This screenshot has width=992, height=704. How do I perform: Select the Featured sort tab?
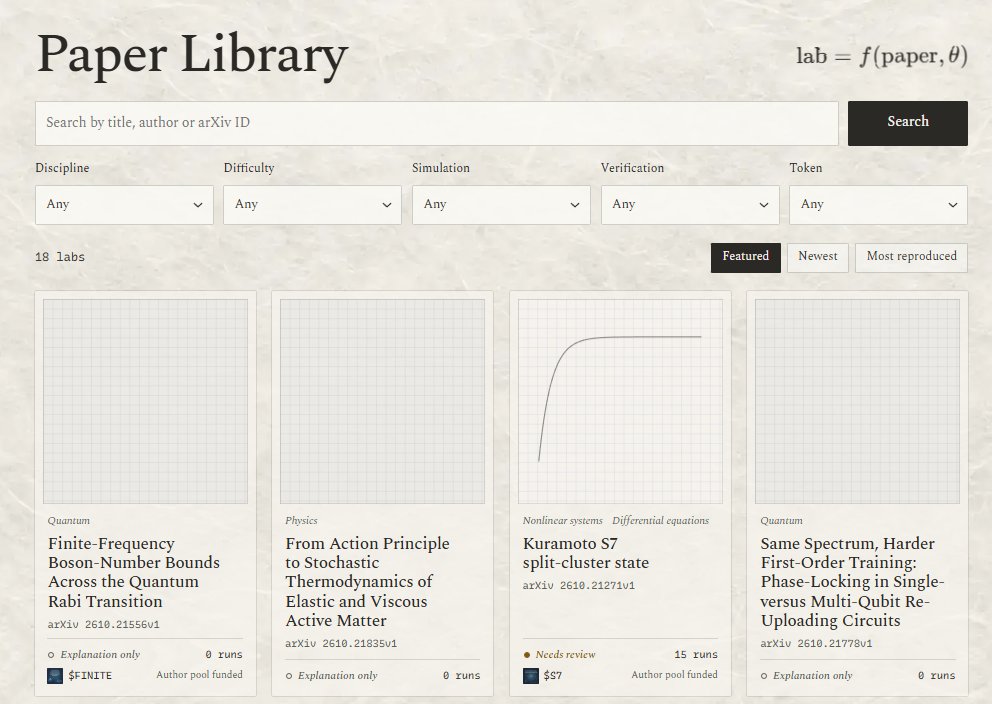click(x=746, y=257)
